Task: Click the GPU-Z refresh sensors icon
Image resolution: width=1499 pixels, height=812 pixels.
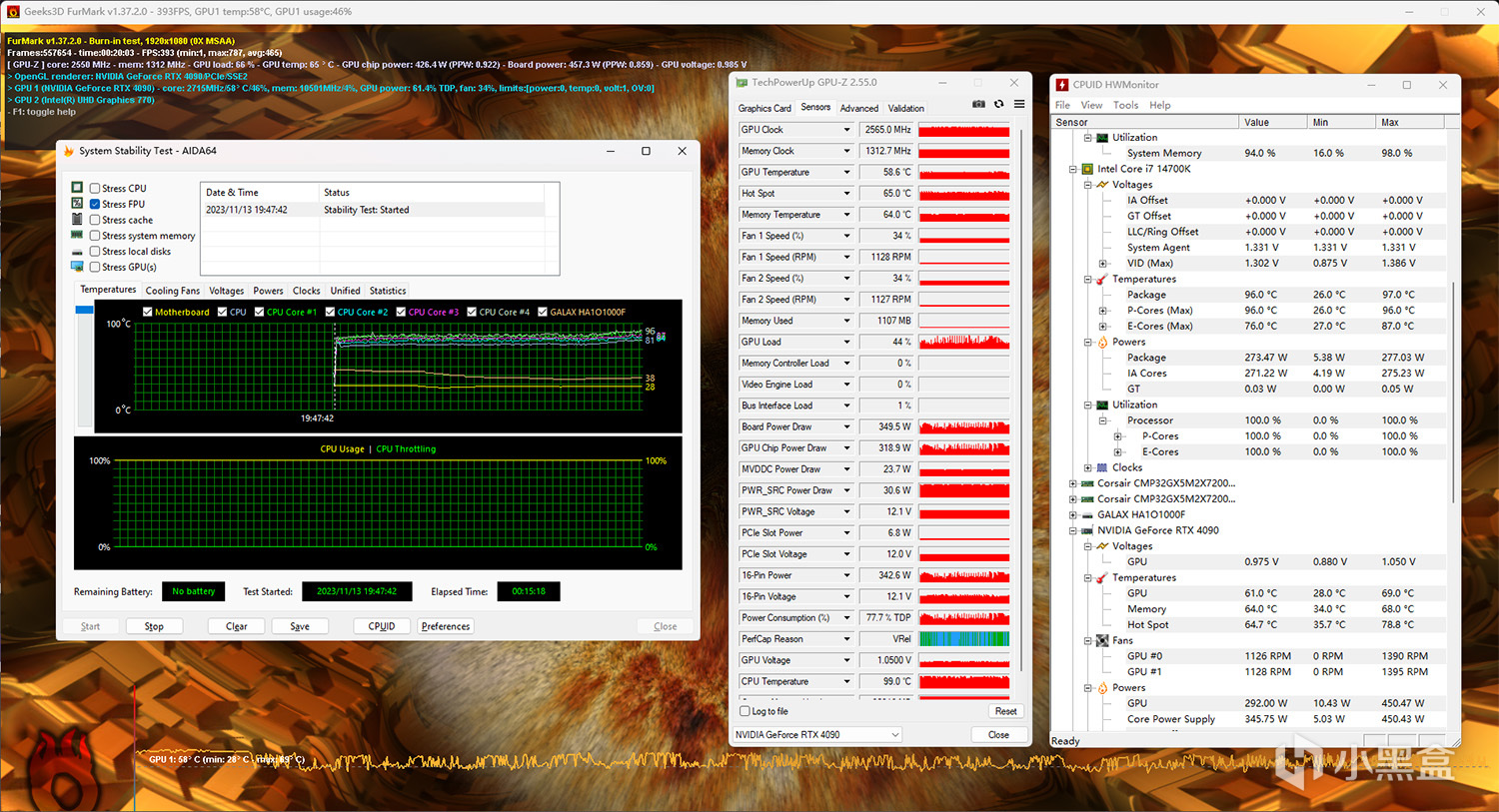Action: pyautogui.click(x=998, y=104)
